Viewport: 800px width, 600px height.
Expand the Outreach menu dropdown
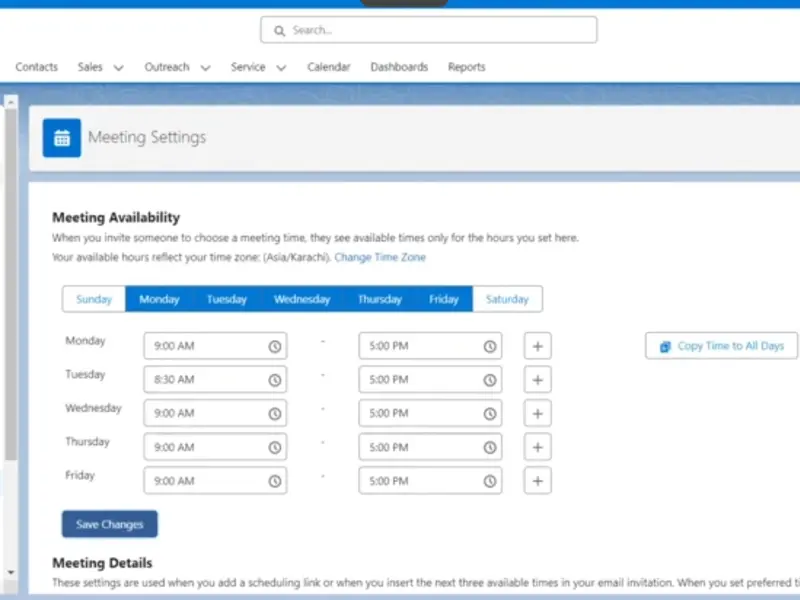point(205,68)
